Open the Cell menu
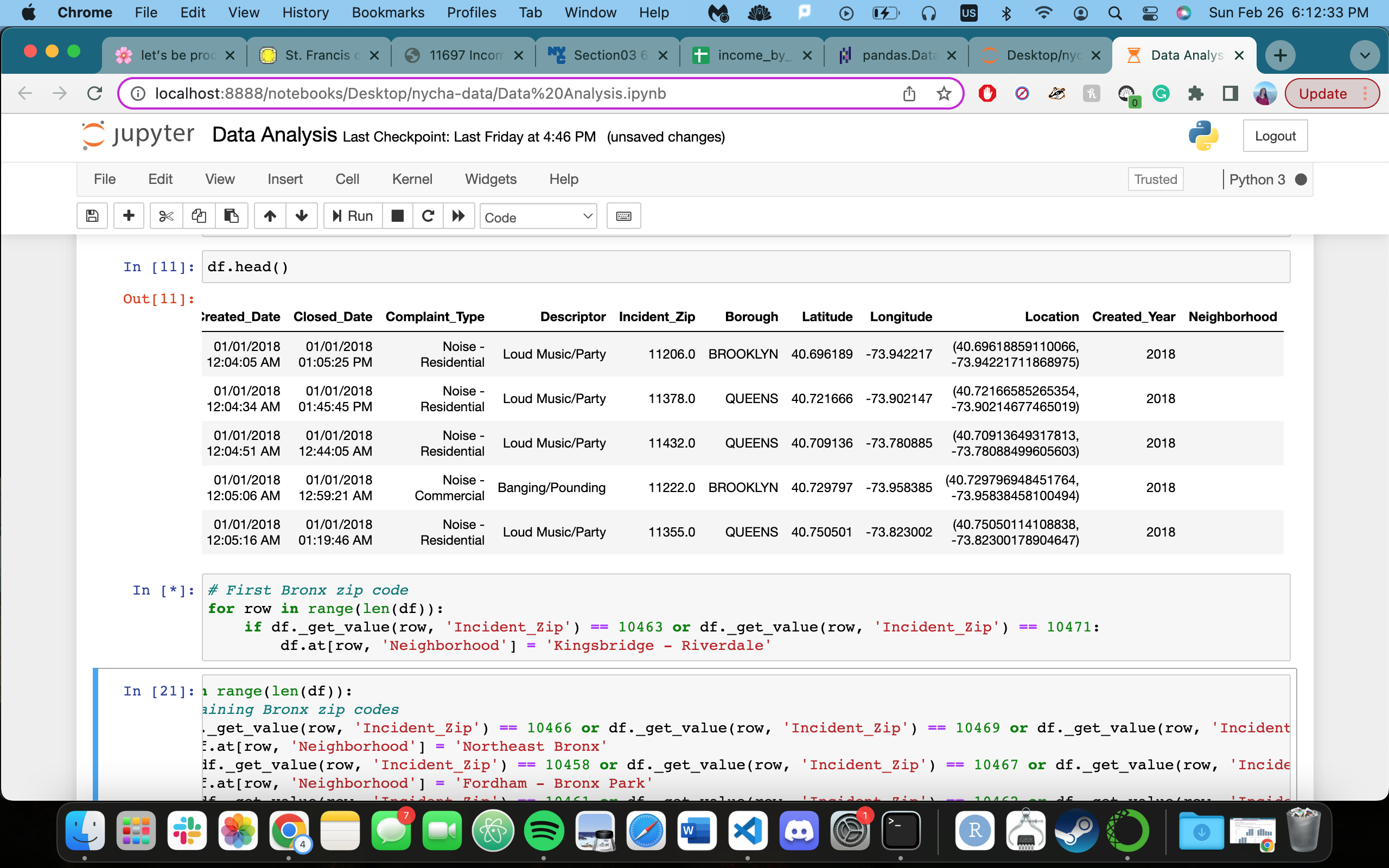The height and width of the screenshot is (868, 1389). (347, 179)
